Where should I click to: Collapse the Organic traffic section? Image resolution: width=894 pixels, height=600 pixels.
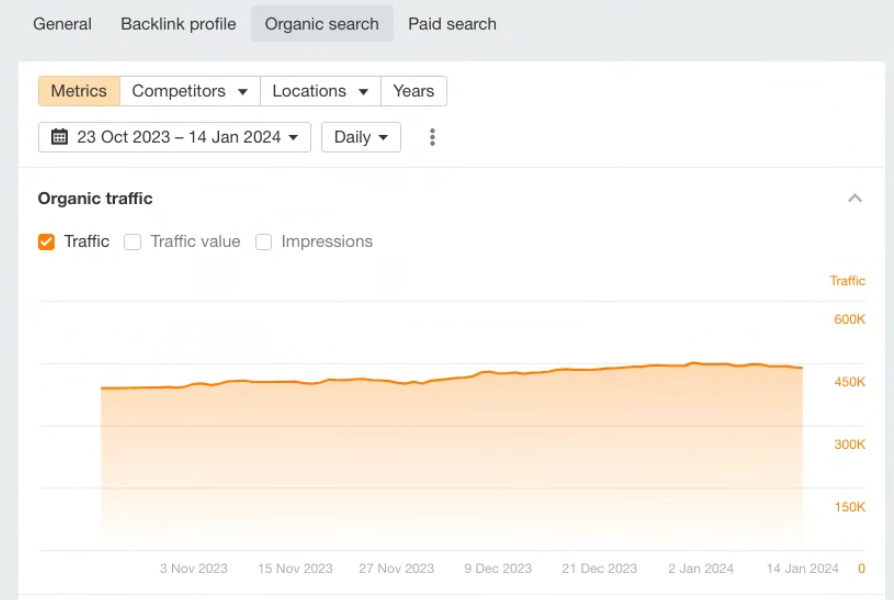click(855, 198)
